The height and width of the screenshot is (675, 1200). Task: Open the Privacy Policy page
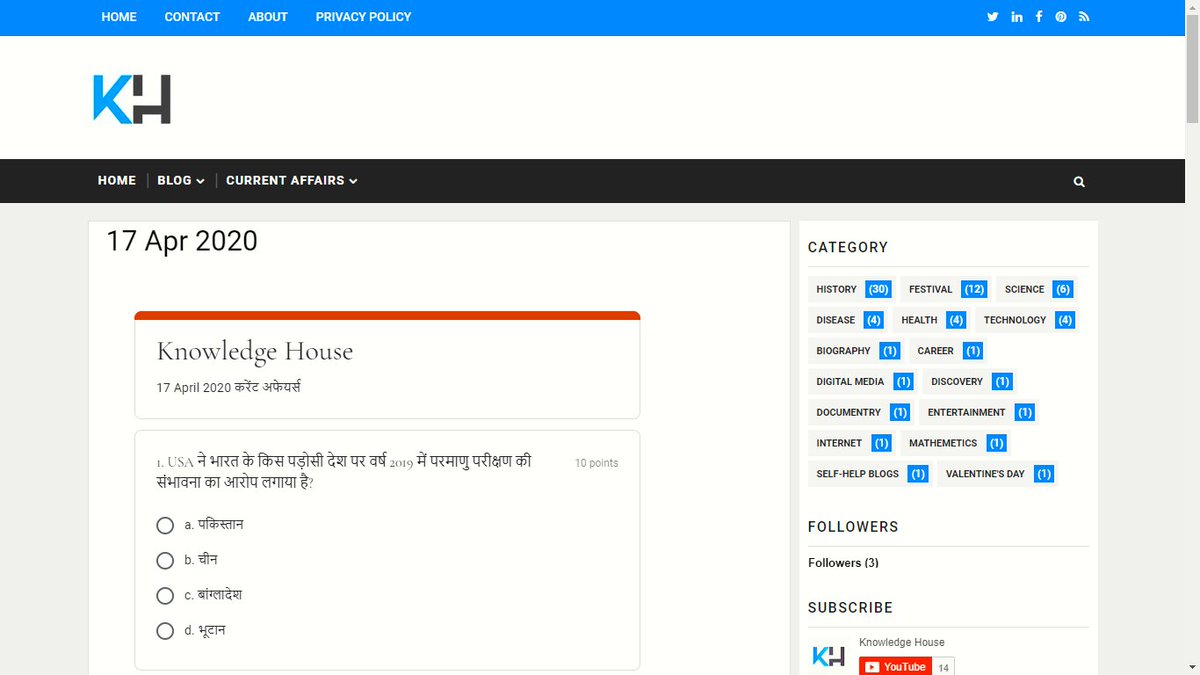pos(363,17)
